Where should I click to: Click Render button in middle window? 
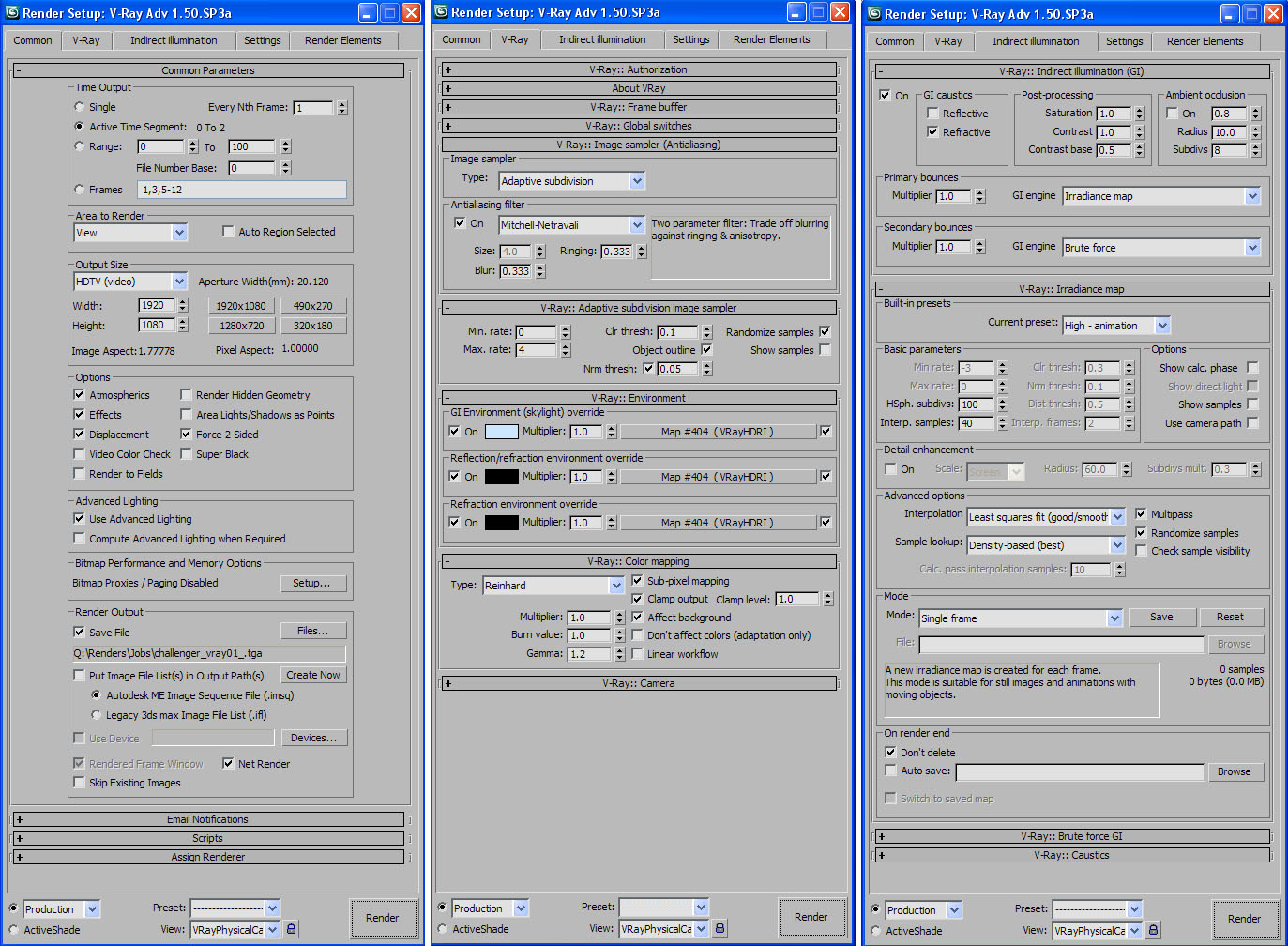tap(811, 917)
